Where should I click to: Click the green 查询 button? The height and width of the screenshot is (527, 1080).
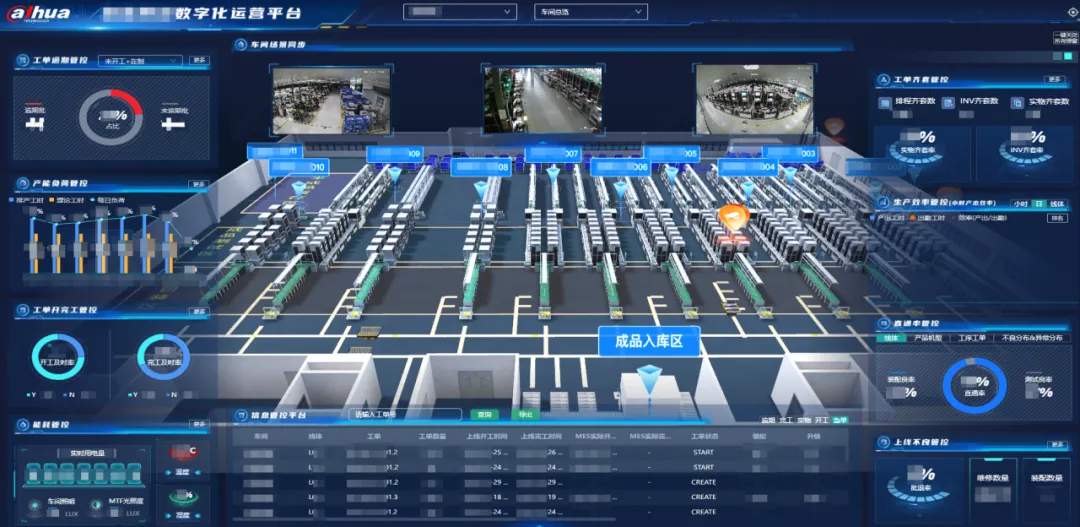point(484,415)
